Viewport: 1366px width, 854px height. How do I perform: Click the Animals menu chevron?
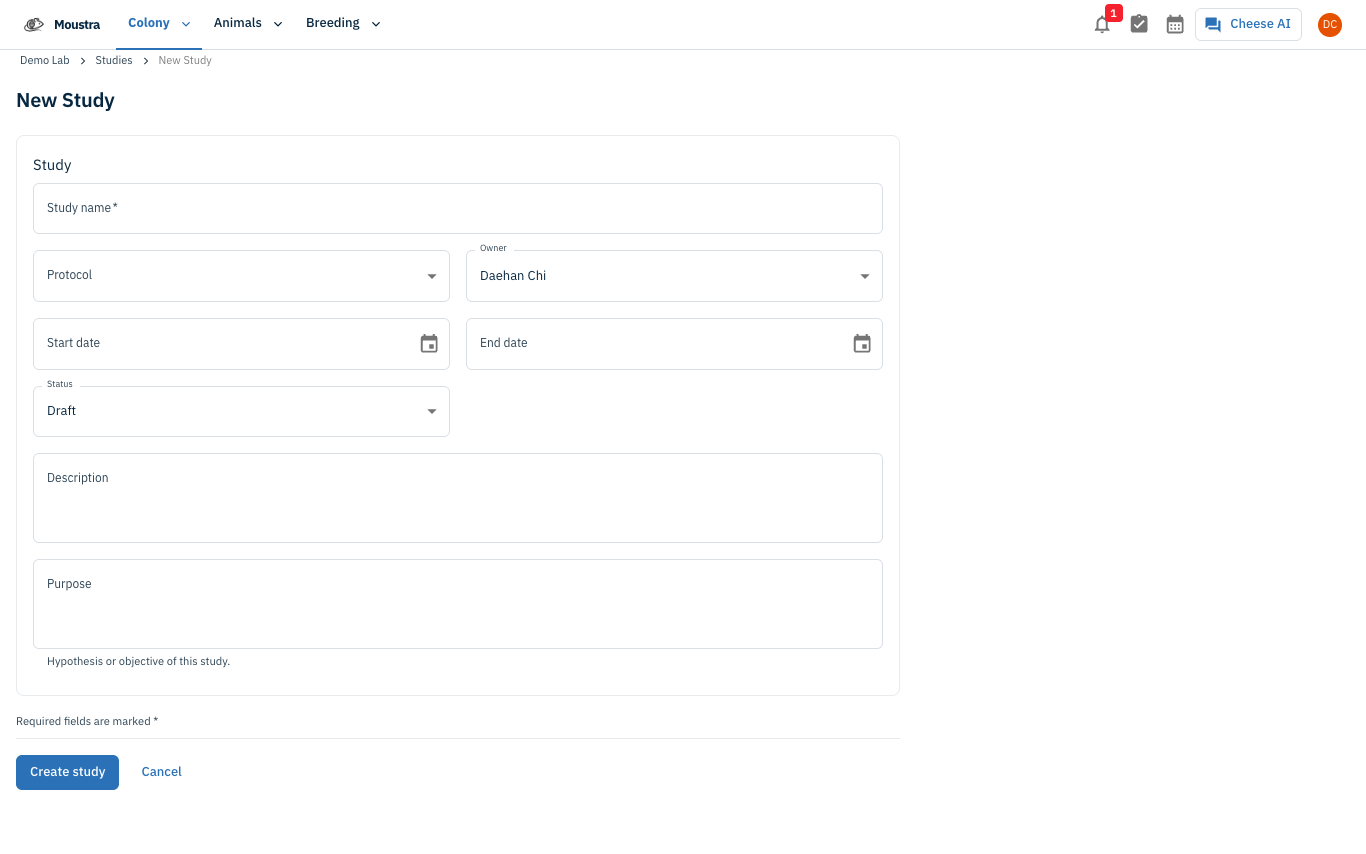278,24
